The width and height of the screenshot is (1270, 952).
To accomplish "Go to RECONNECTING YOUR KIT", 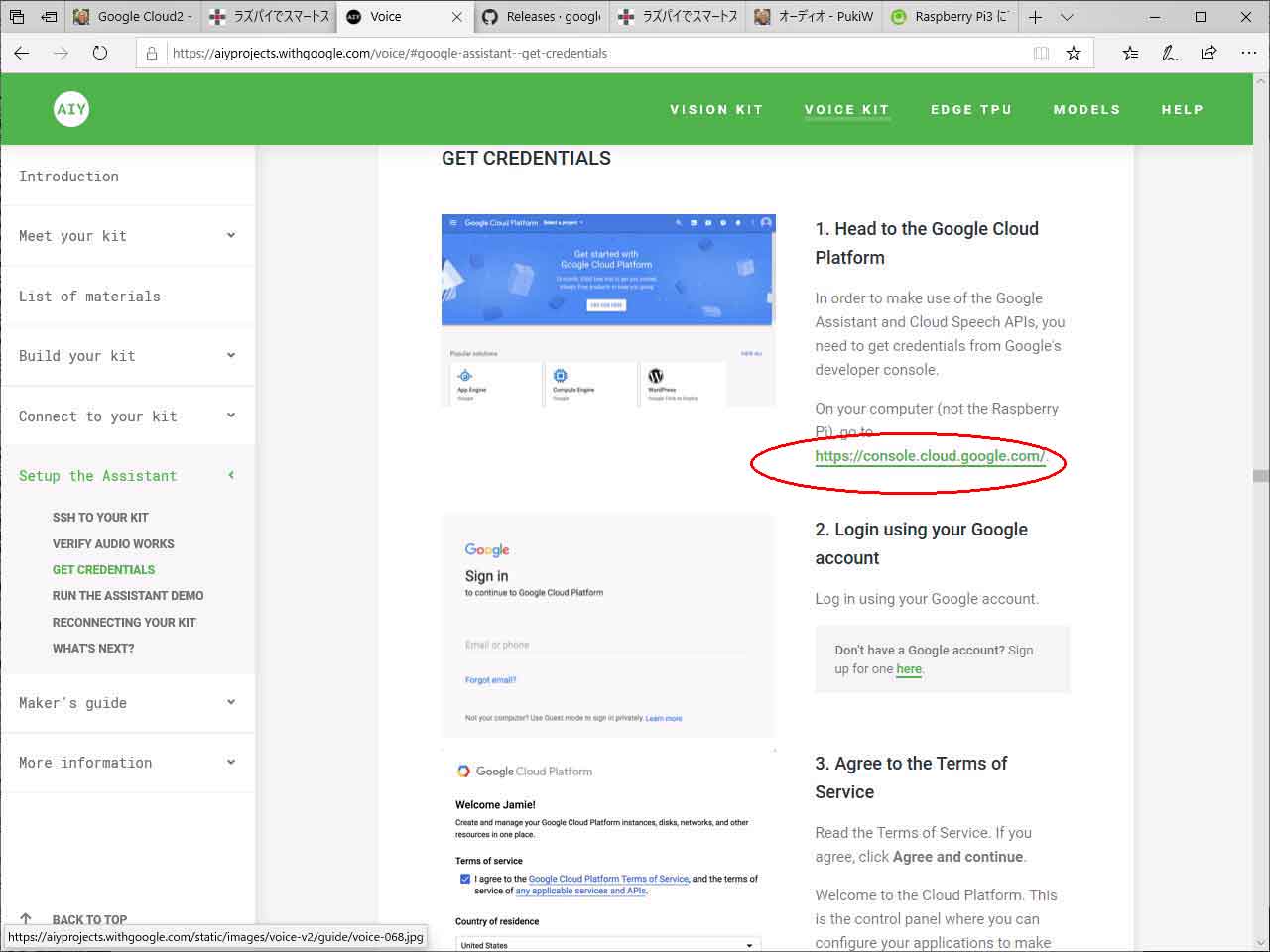I will click(x=124, y=623).
